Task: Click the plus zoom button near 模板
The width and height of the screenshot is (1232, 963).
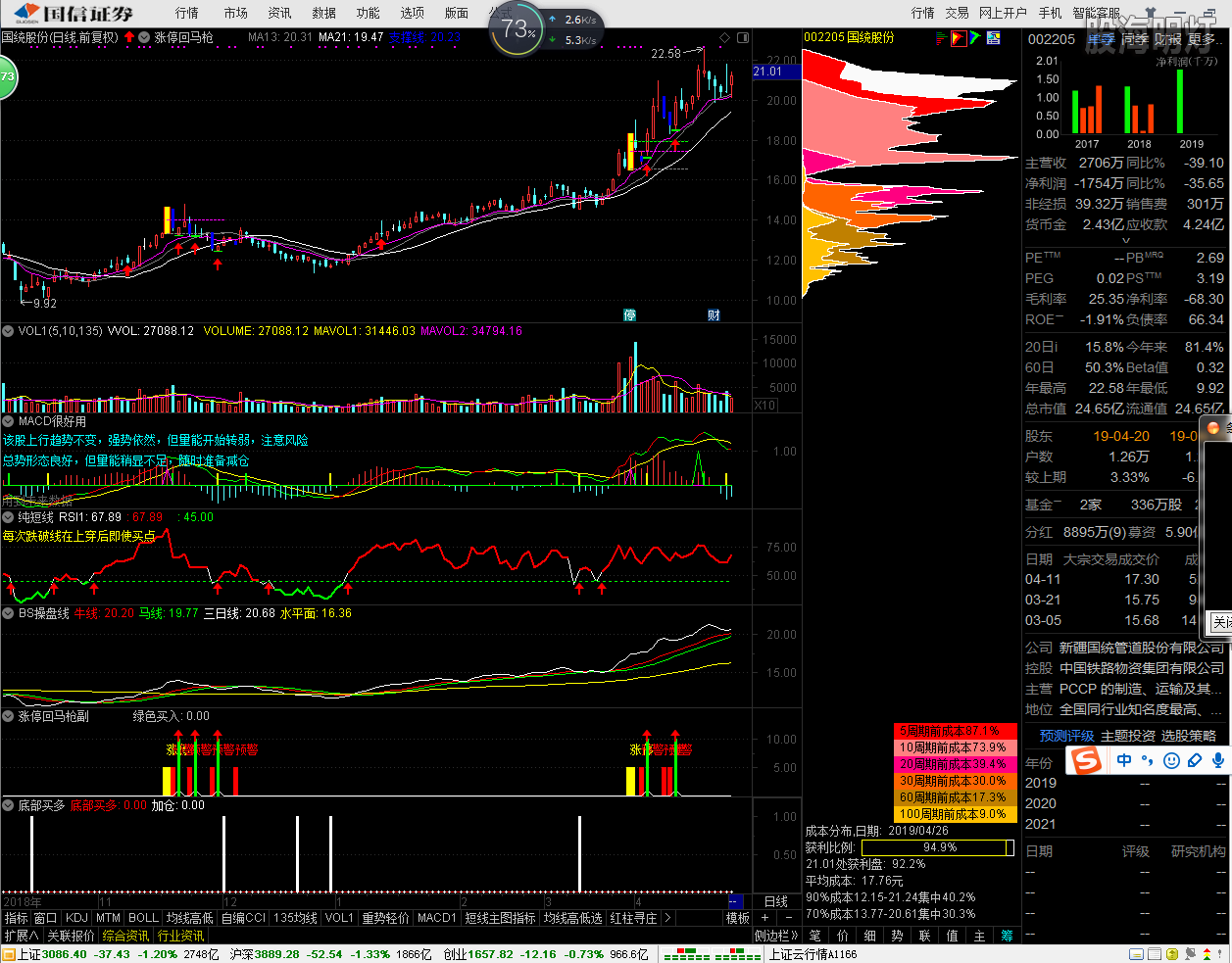Action: (x=765, y=918)
